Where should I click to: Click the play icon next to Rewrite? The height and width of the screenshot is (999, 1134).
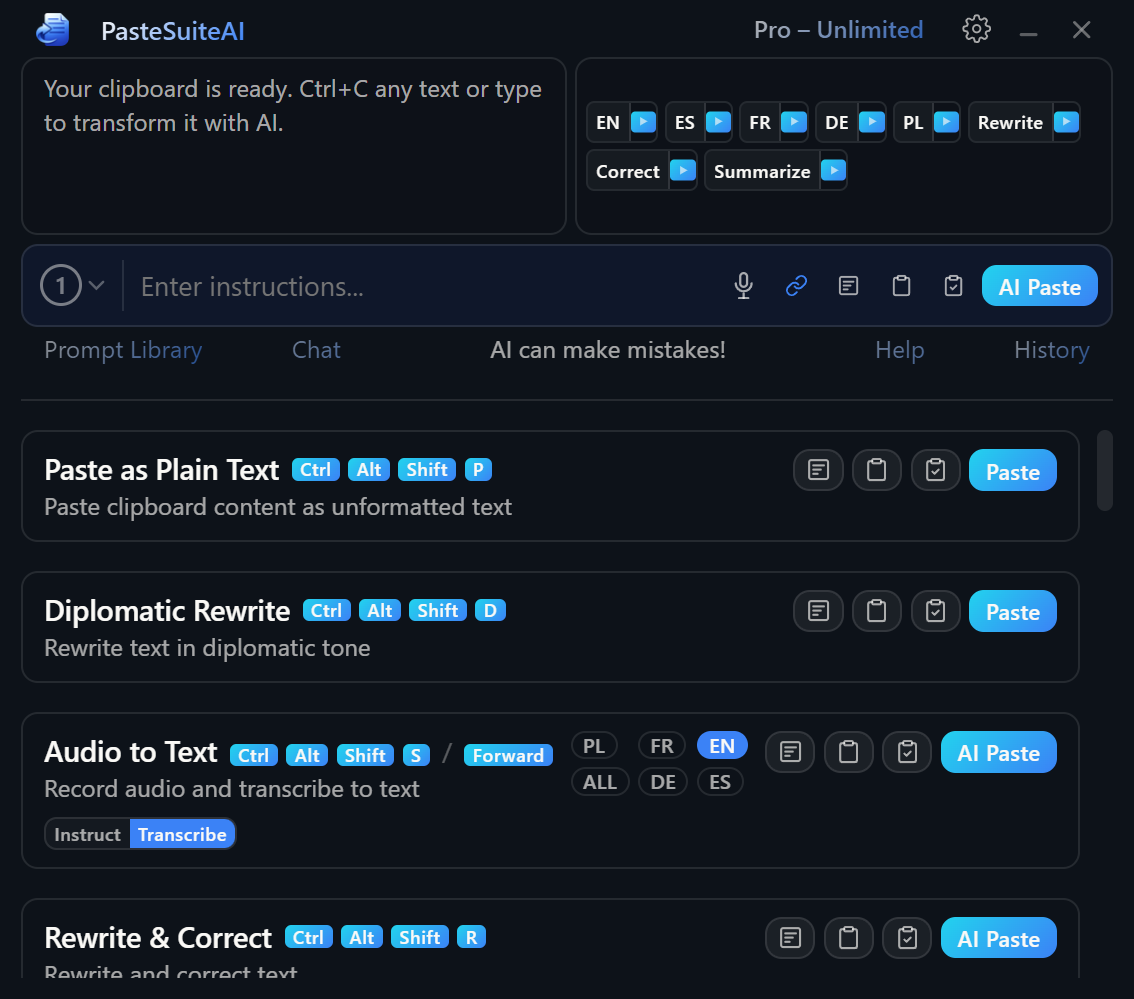pos(1067,122)
